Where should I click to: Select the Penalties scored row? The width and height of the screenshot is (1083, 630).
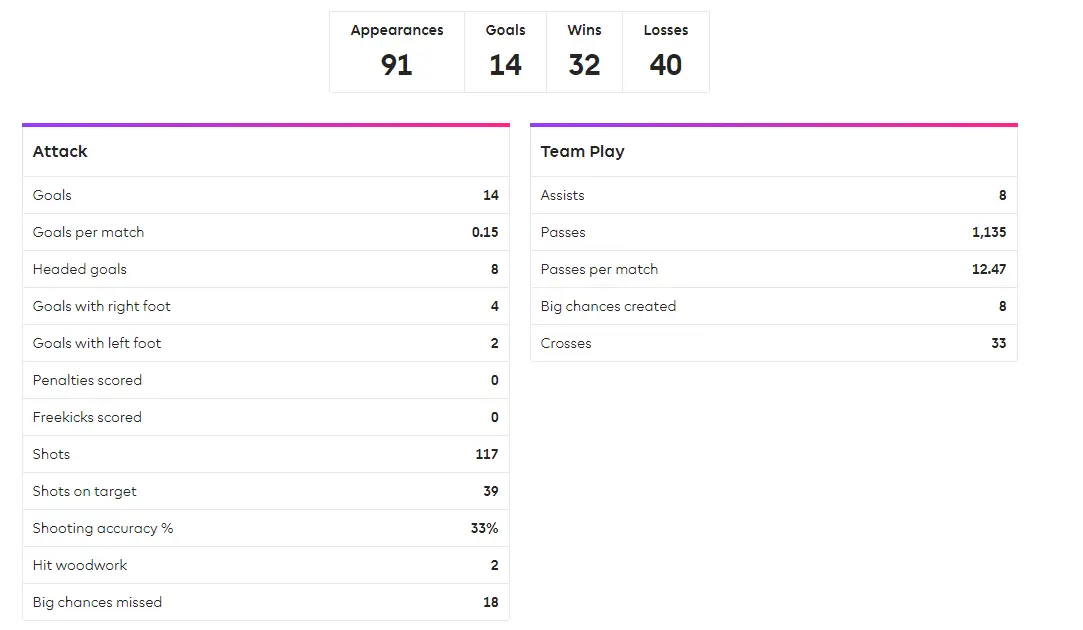(x=265, y=380)
